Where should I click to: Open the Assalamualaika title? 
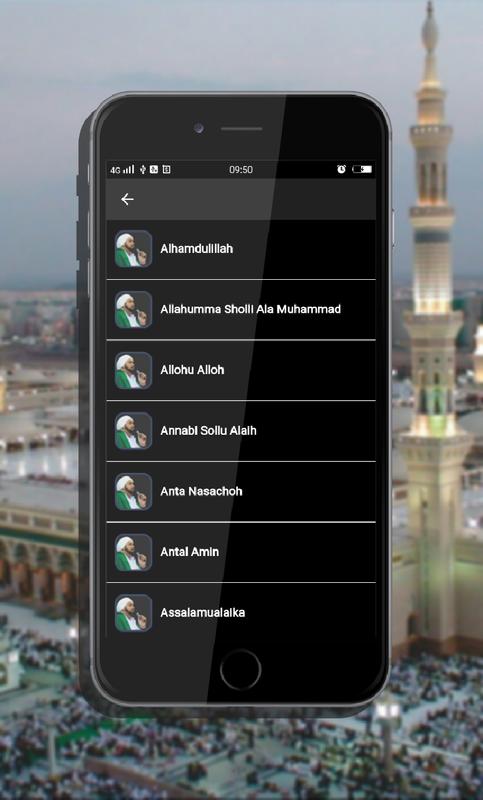202,613
